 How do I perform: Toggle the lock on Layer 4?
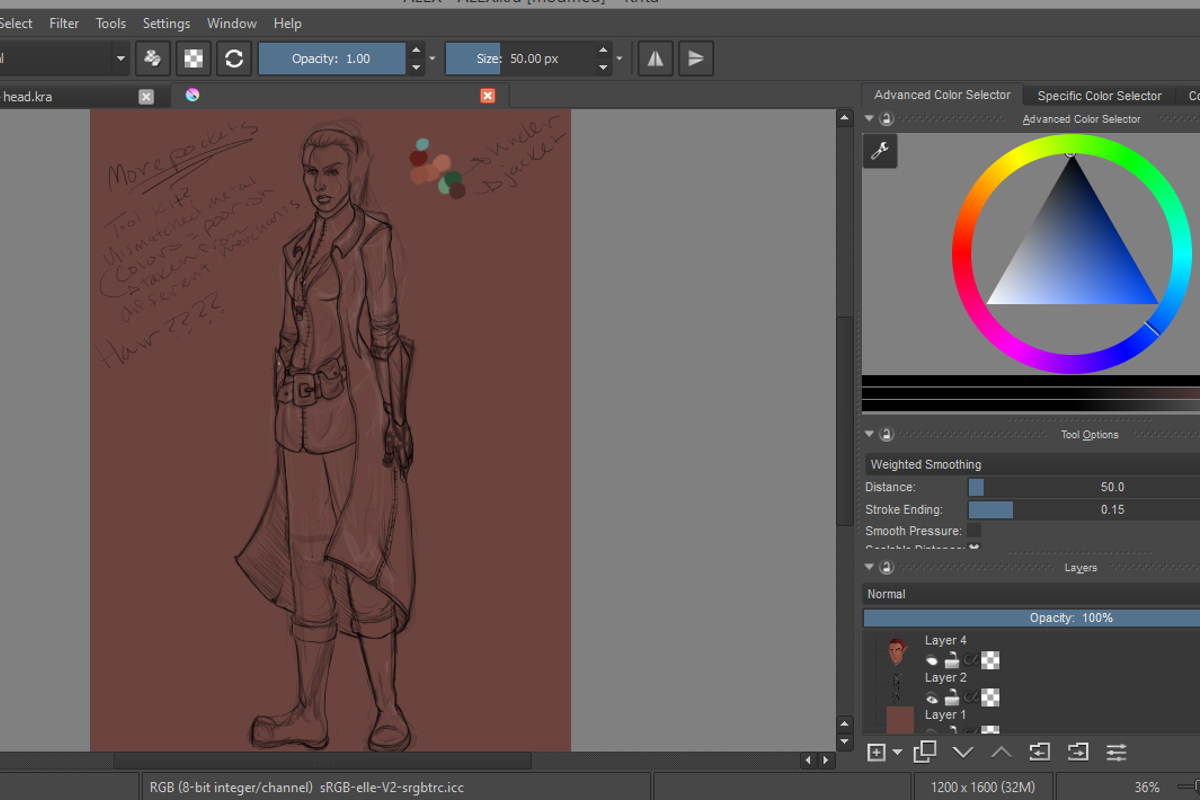(x=952, y=660)
